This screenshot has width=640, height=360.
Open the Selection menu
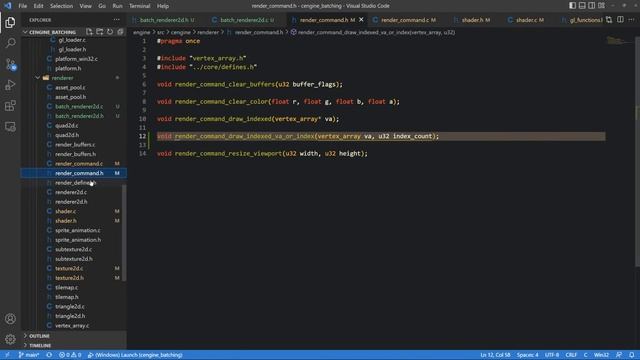pyautogui.click(x=61, y=6)
